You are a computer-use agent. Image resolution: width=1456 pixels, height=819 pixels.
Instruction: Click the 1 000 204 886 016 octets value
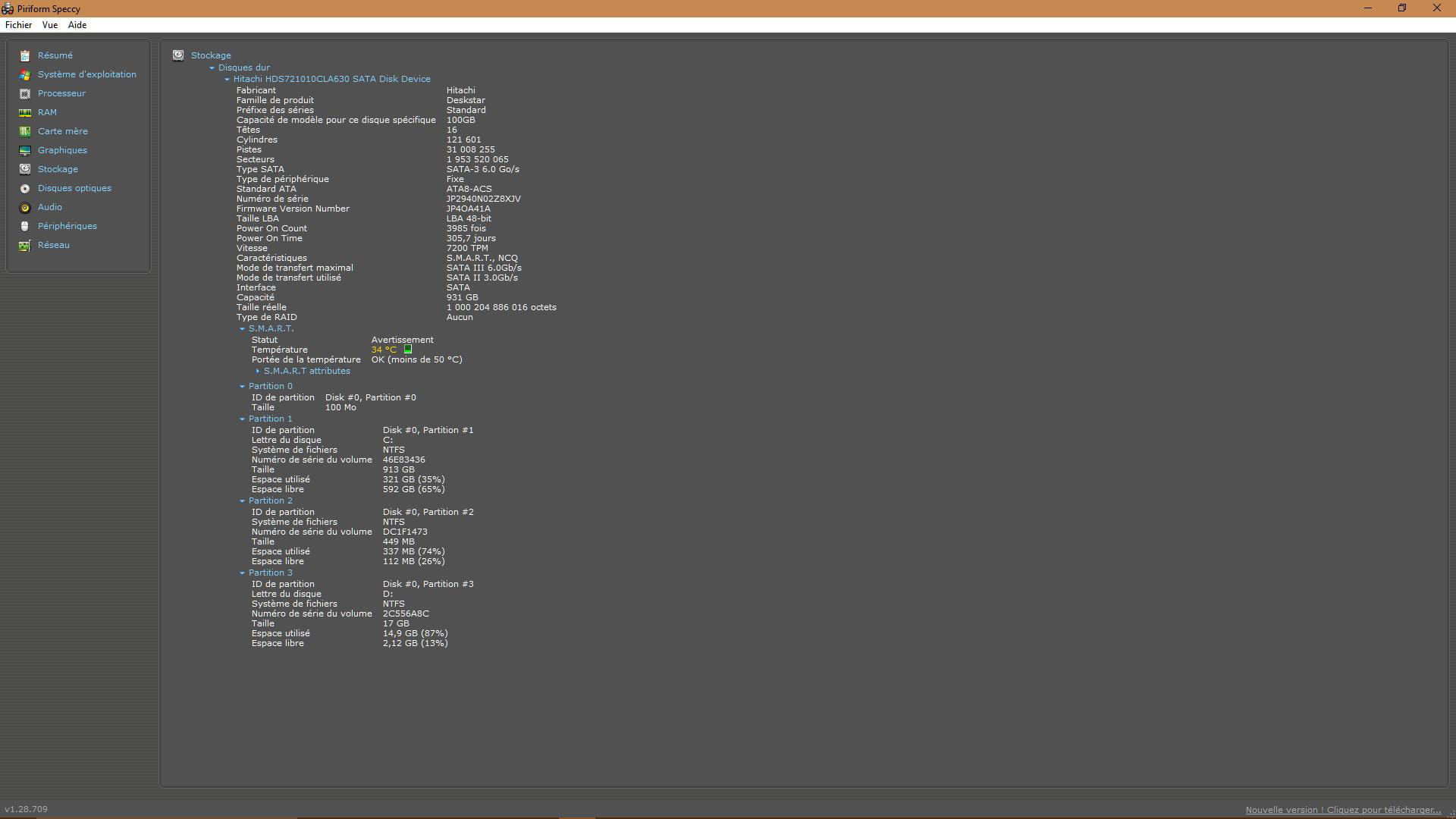(501, 307)
